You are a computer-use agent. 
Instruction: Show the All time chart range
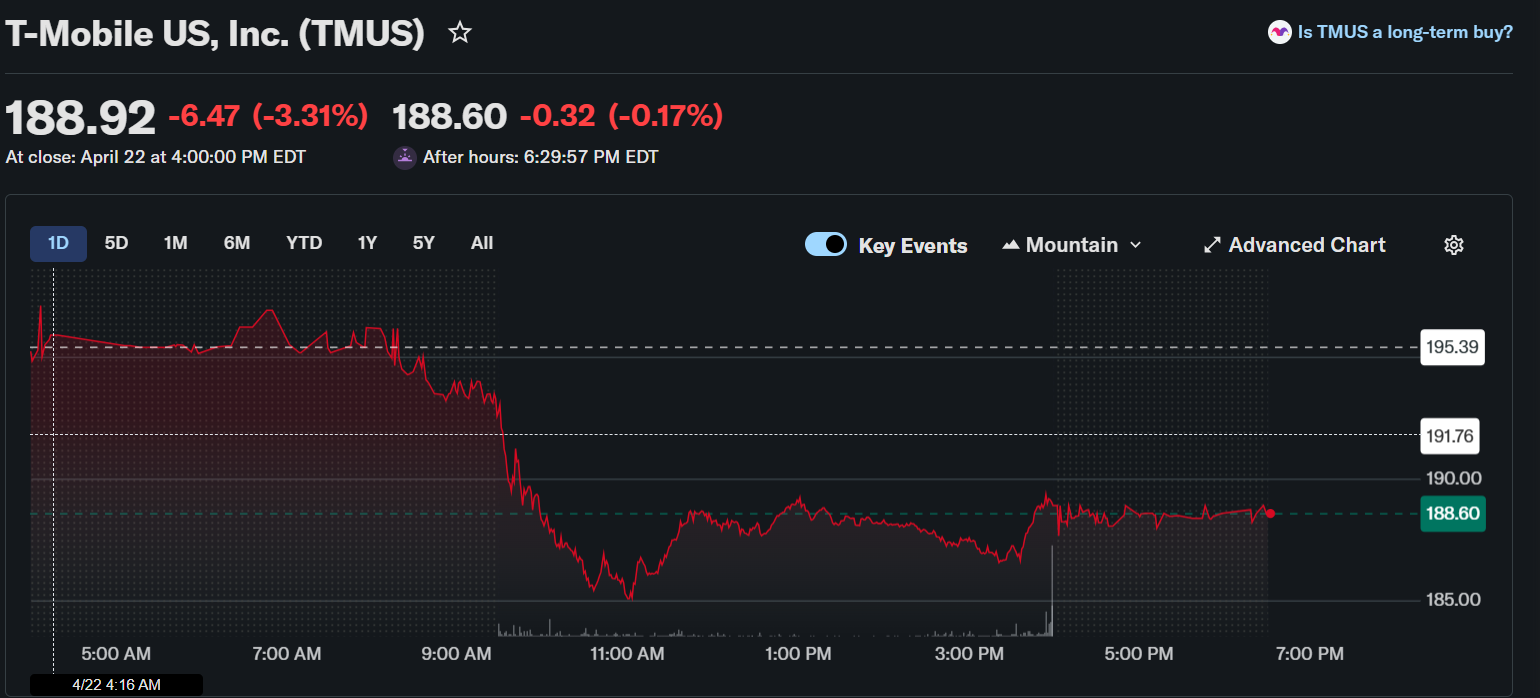[x=482, y=243]
